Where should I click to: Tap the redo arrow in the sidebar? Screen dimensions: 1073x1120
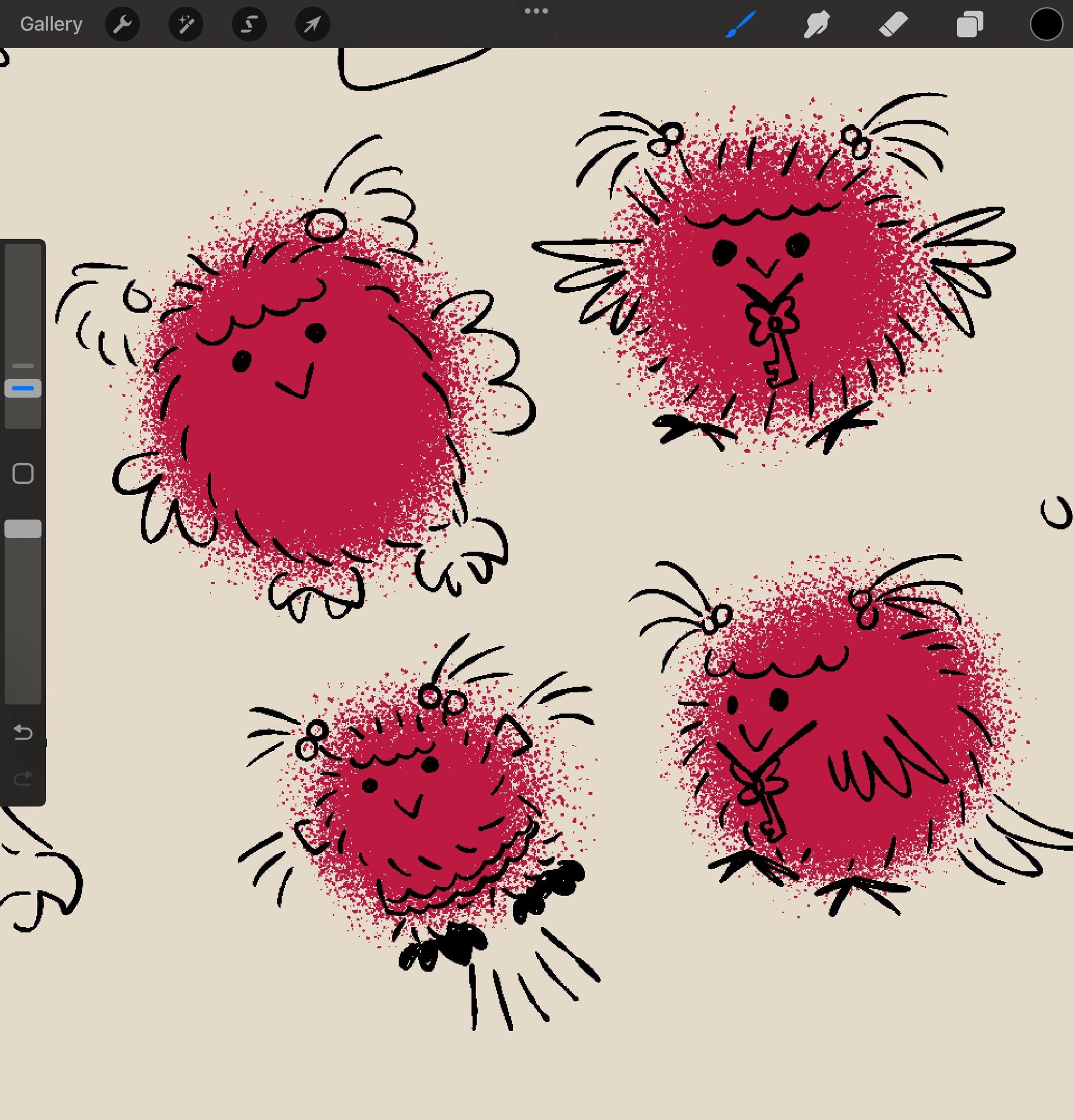(23, 778)
